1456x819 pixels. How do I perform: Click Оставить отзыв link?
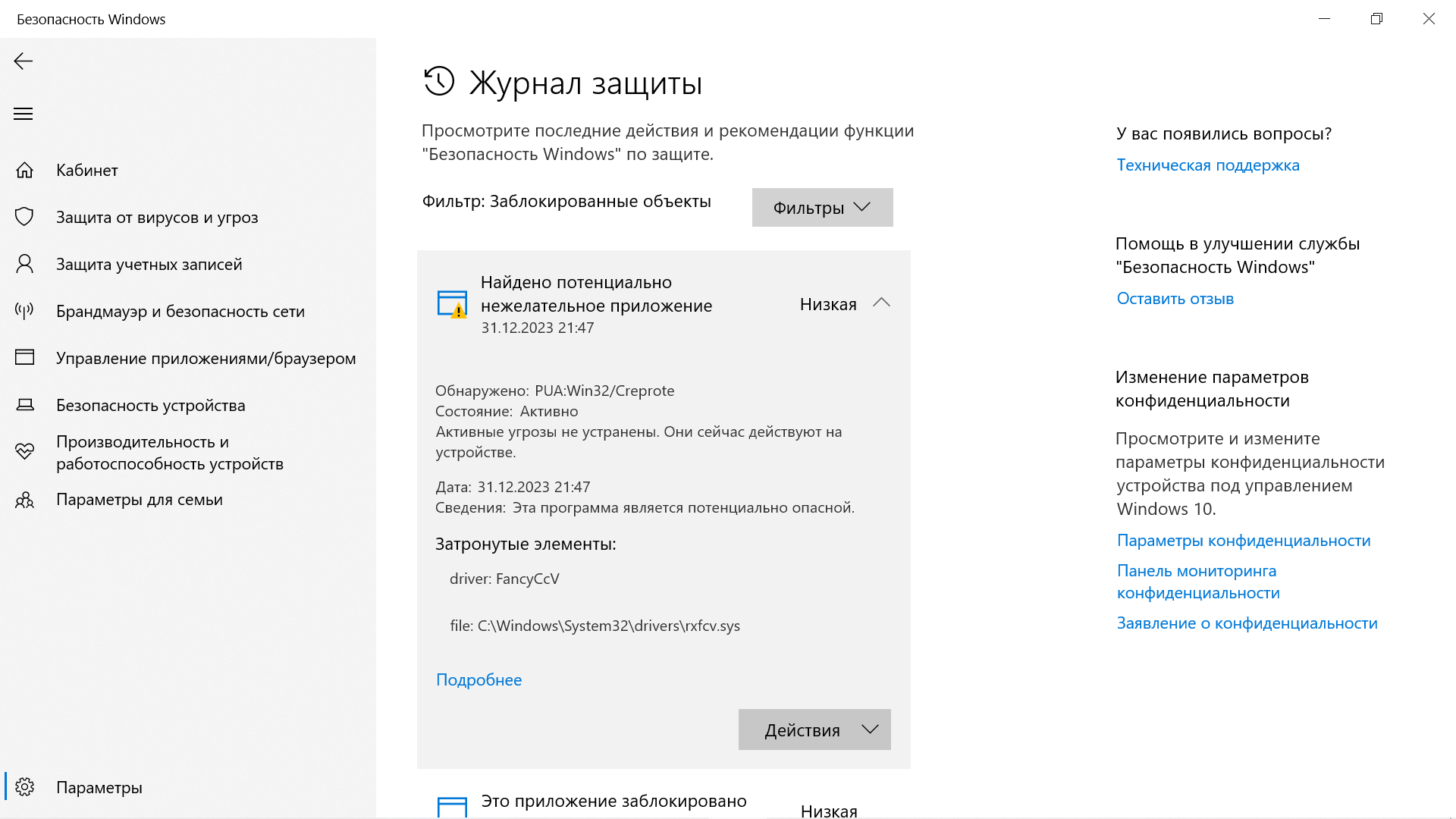pos(1175,299)
